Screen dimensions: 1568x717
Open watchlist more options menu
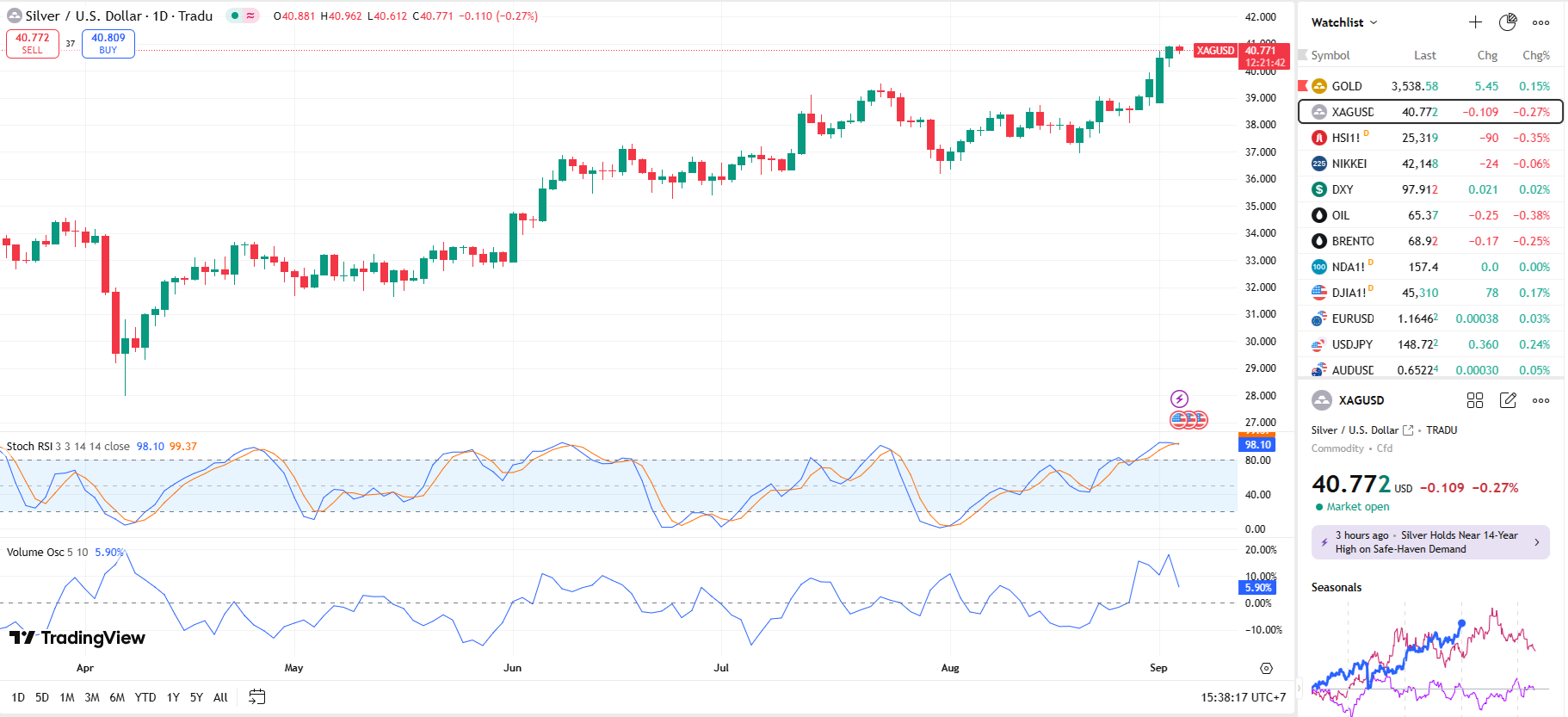tap(1540, 22)
